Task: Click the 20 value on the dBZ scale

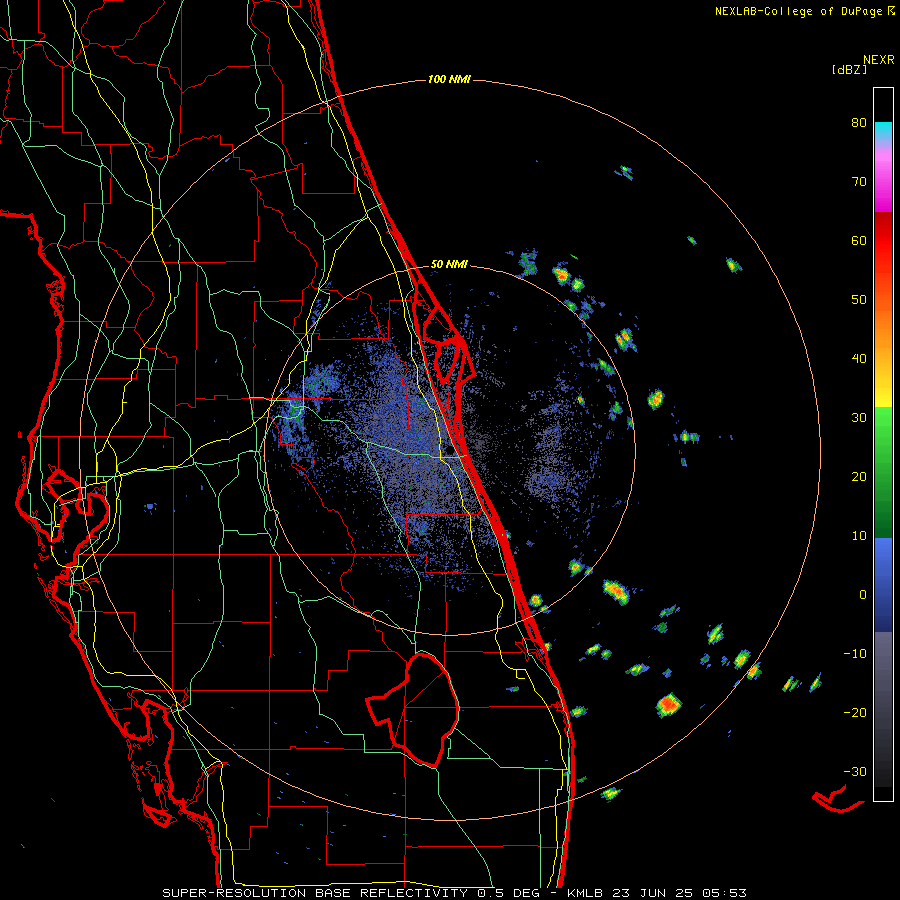Action: pyautogui.click(x=859, y=477)
